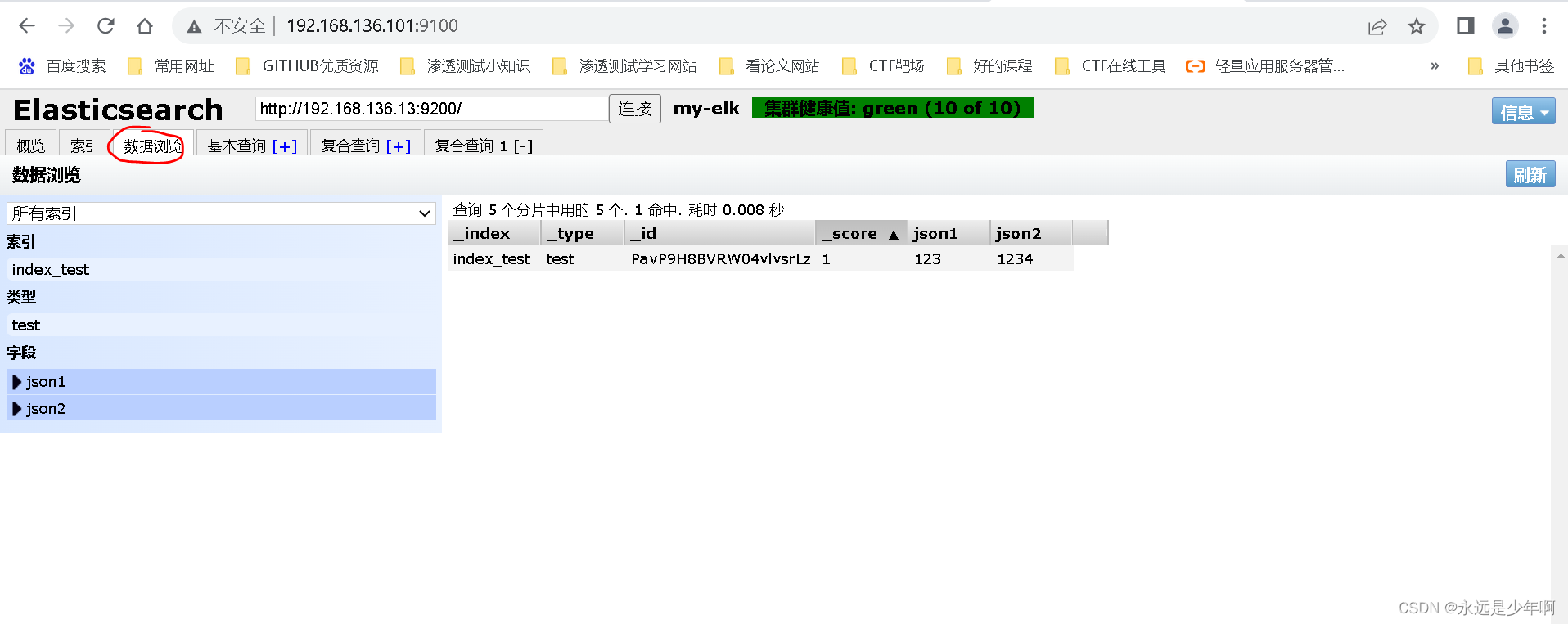The width and height of the screenshot is (1568, 624).
Task: Sort by json1 column header
Action: (949, 234)
